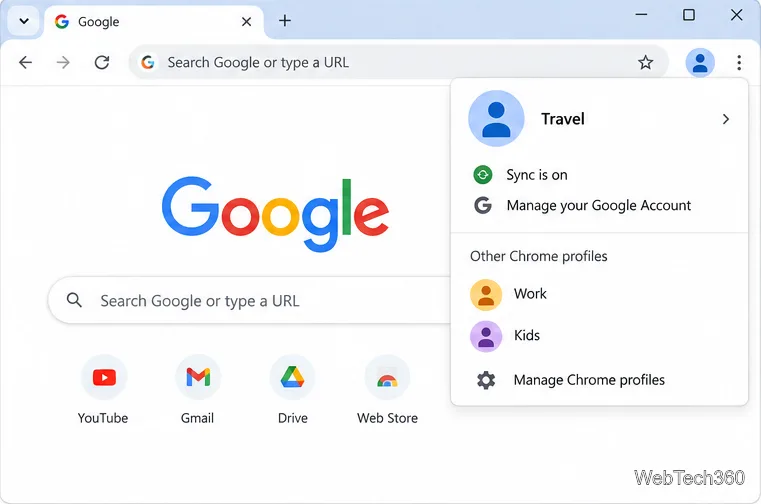Screen dimensions: 761x504
Task: Go back using the back arrow
Action: (25, 62)
